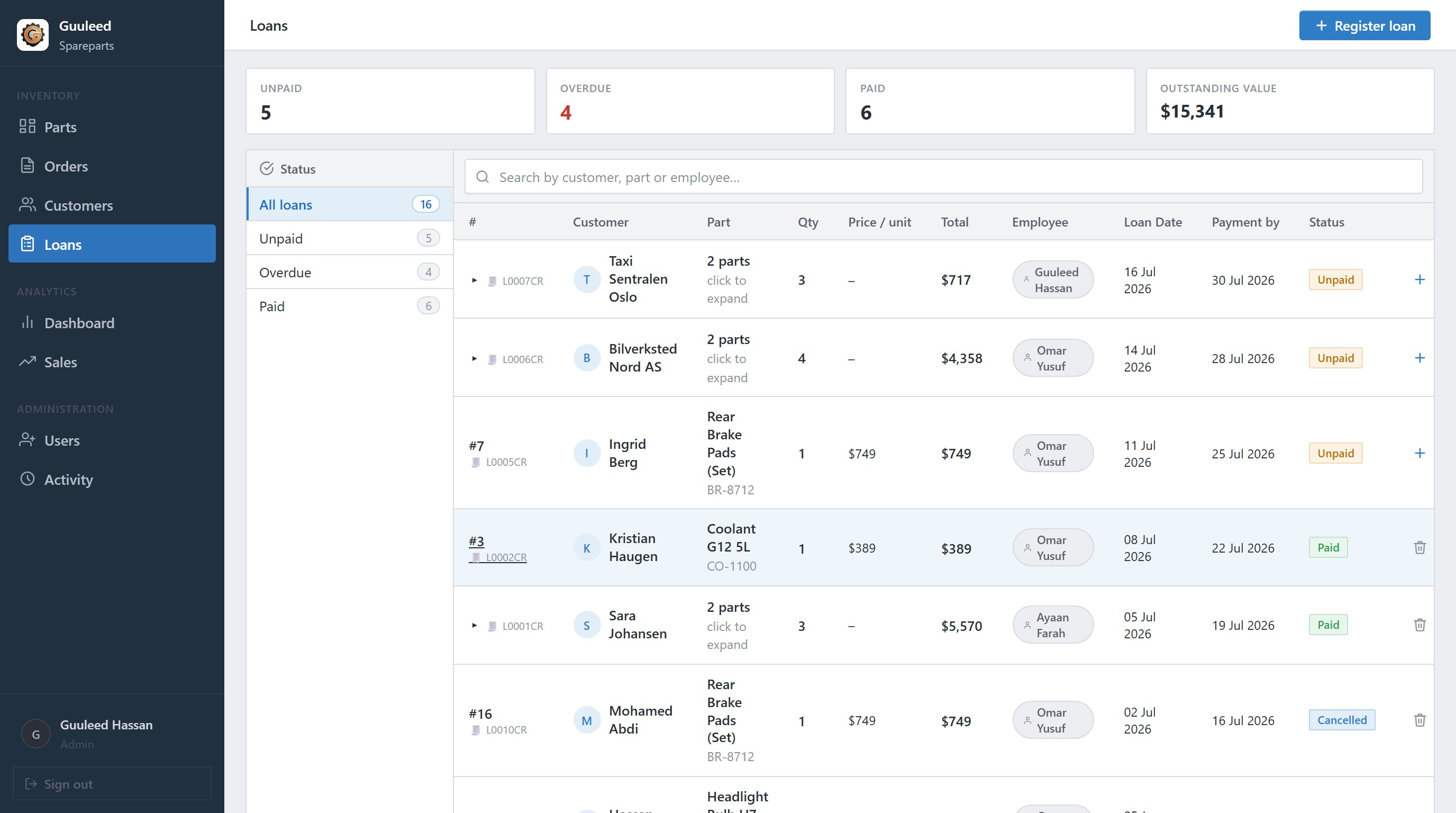
Task: Click the Outstanding Value summary card
Action: (1290, 101)
